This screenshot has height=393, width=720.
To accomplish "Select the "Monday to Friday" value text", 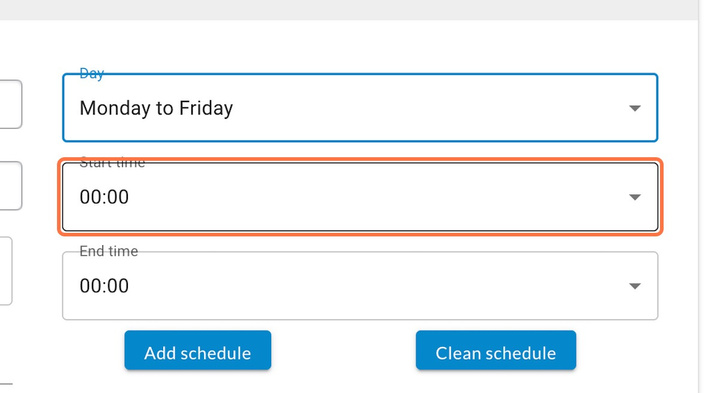I will point(156,108).
